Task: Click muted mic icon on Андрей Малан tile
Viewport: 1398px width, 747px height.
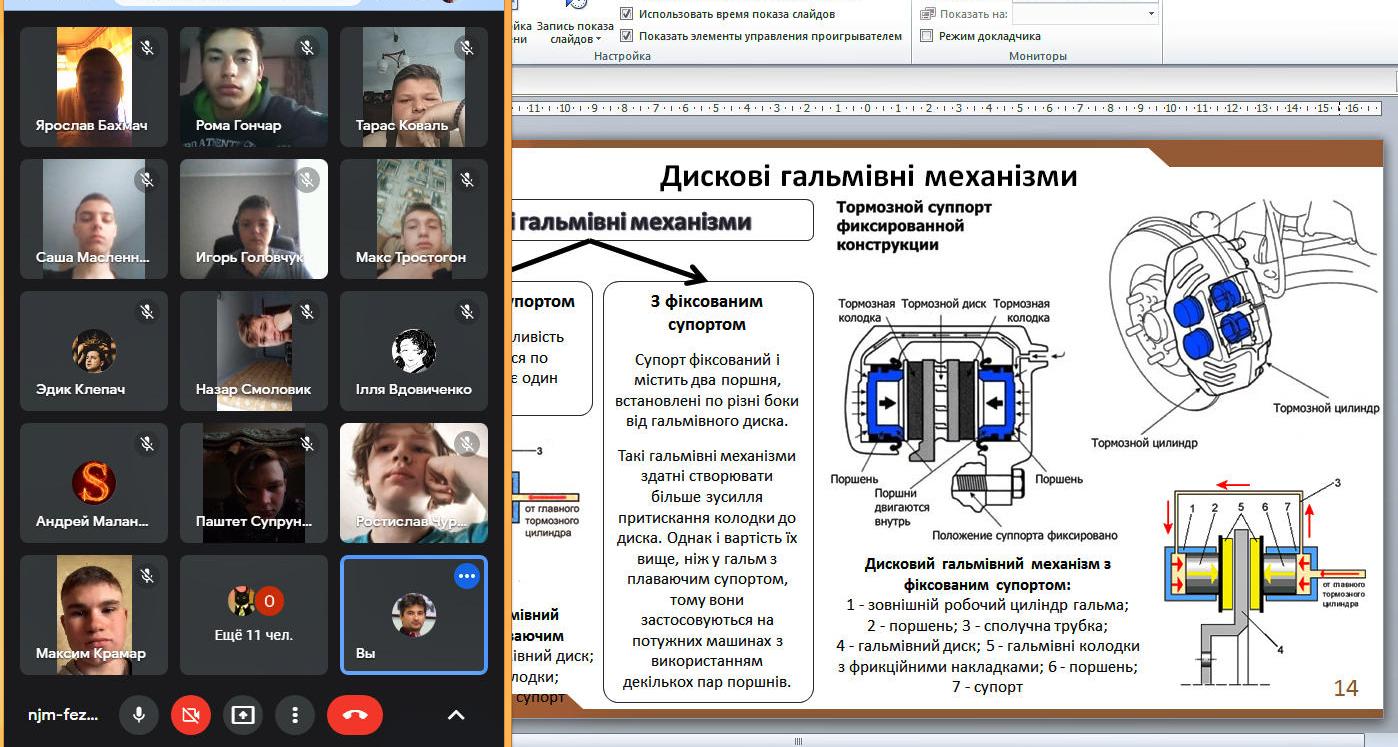Action: [x=147, y=444]
